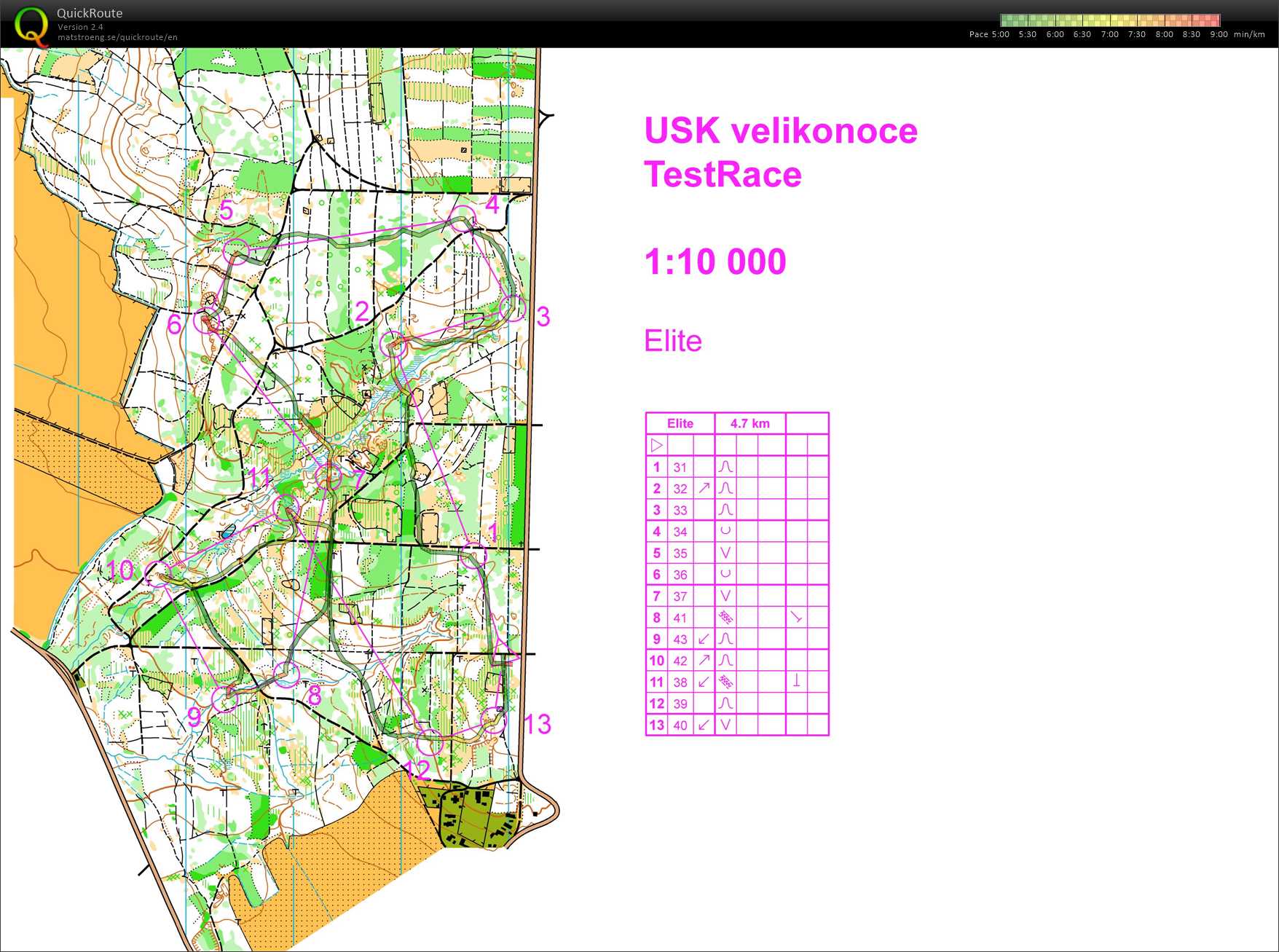Click the knoll symbol in row 12
1279x952 pixels.
(725, 704)
